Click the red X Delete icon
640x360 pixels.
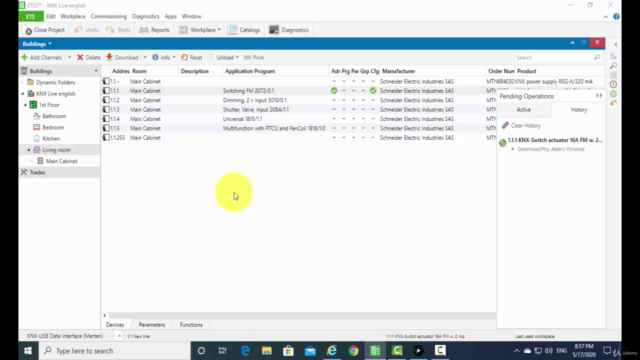(80, 58)
